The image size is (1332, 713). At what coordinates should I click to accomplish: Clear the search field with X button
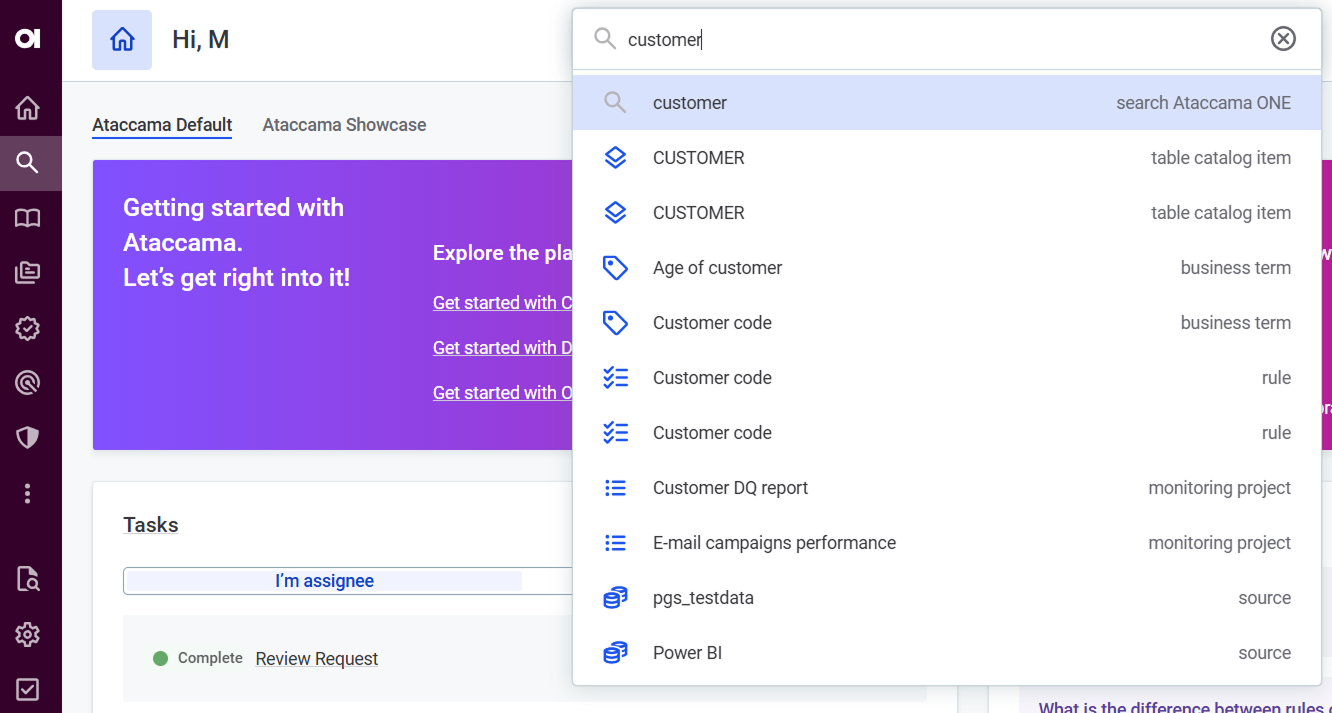1282,39
